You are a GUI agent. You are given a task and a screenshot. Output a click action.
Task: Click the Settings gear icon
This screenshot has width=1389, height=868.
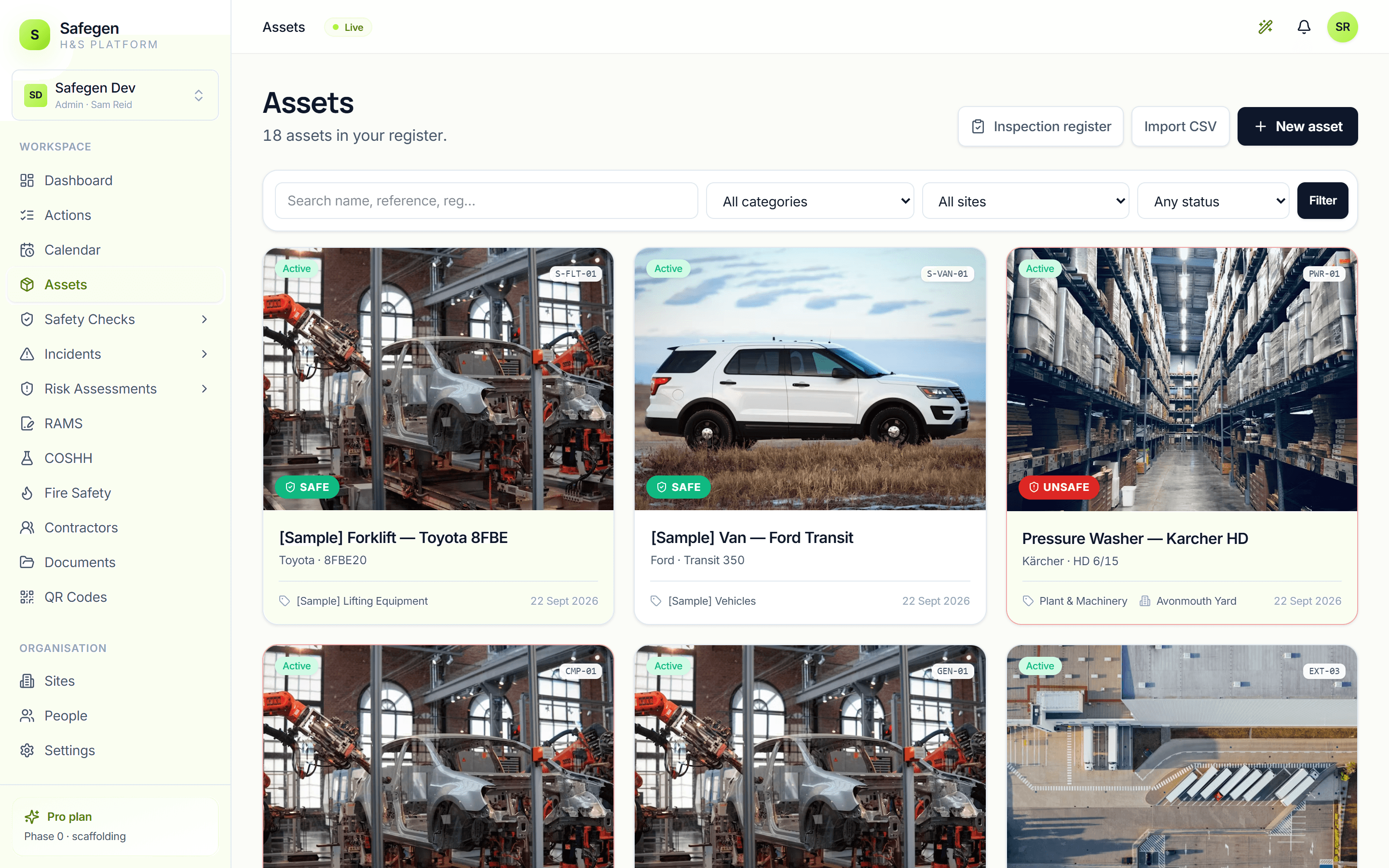27,750
